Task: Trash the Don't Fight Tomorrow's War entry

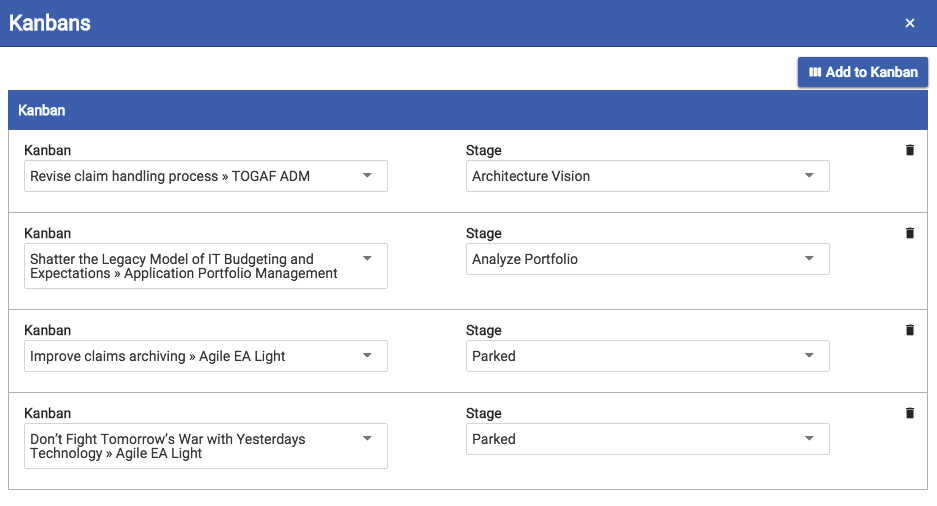Action: 910,413
